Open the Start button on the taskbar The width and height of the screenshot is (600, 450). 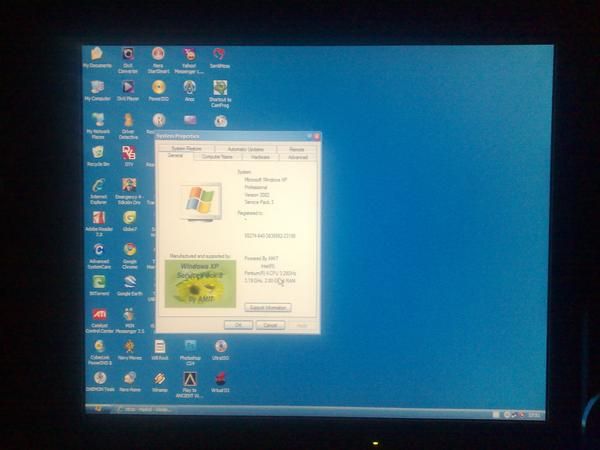(x=98, y=408)
